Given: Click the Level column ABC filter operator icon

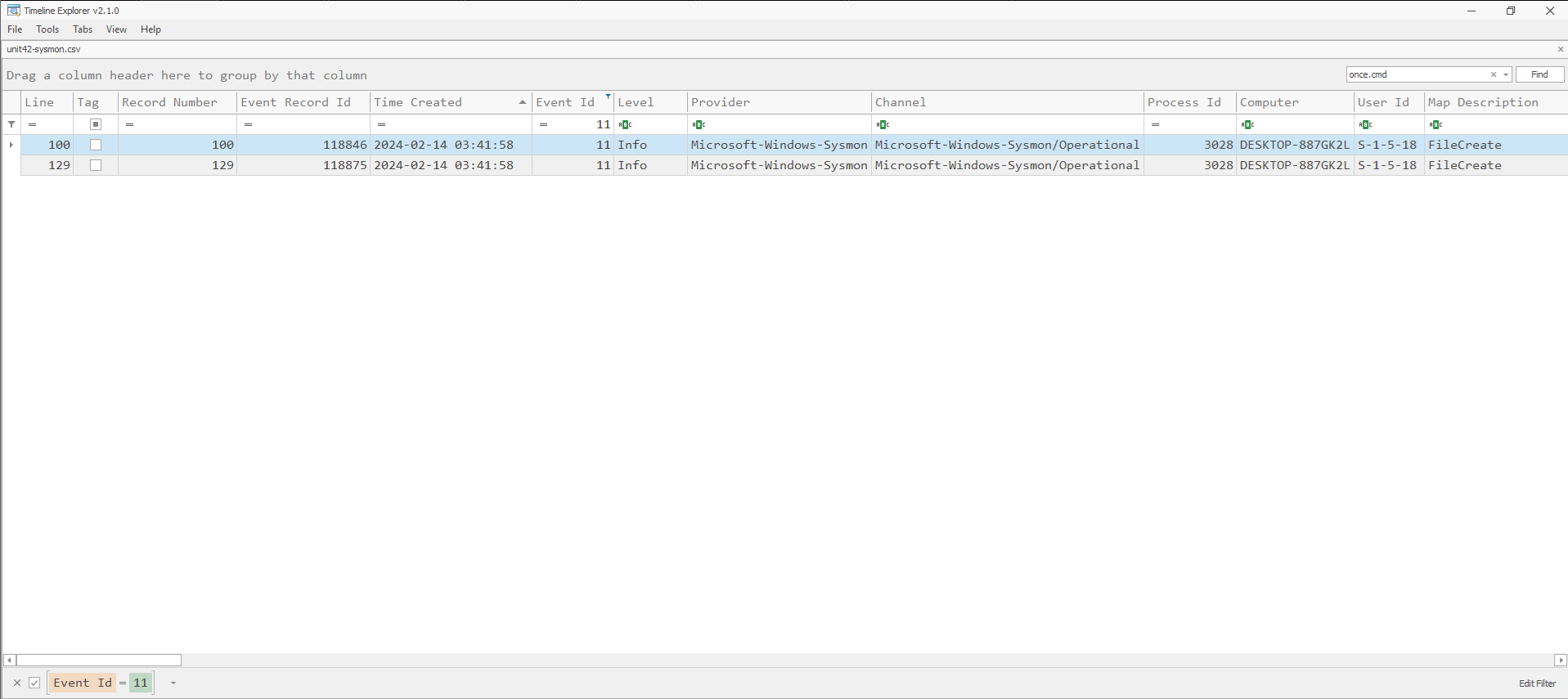Looking at the screenshot, I should [625, 124].
